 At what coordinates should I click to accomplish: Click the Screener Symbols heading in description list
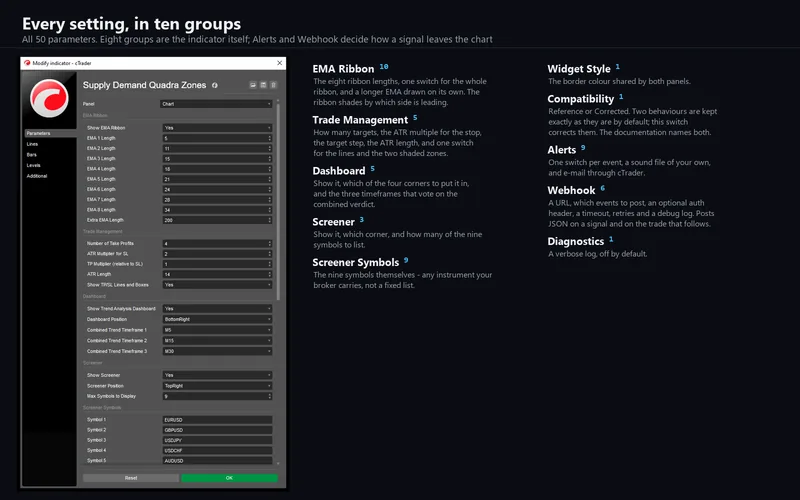tap(356, 262)
